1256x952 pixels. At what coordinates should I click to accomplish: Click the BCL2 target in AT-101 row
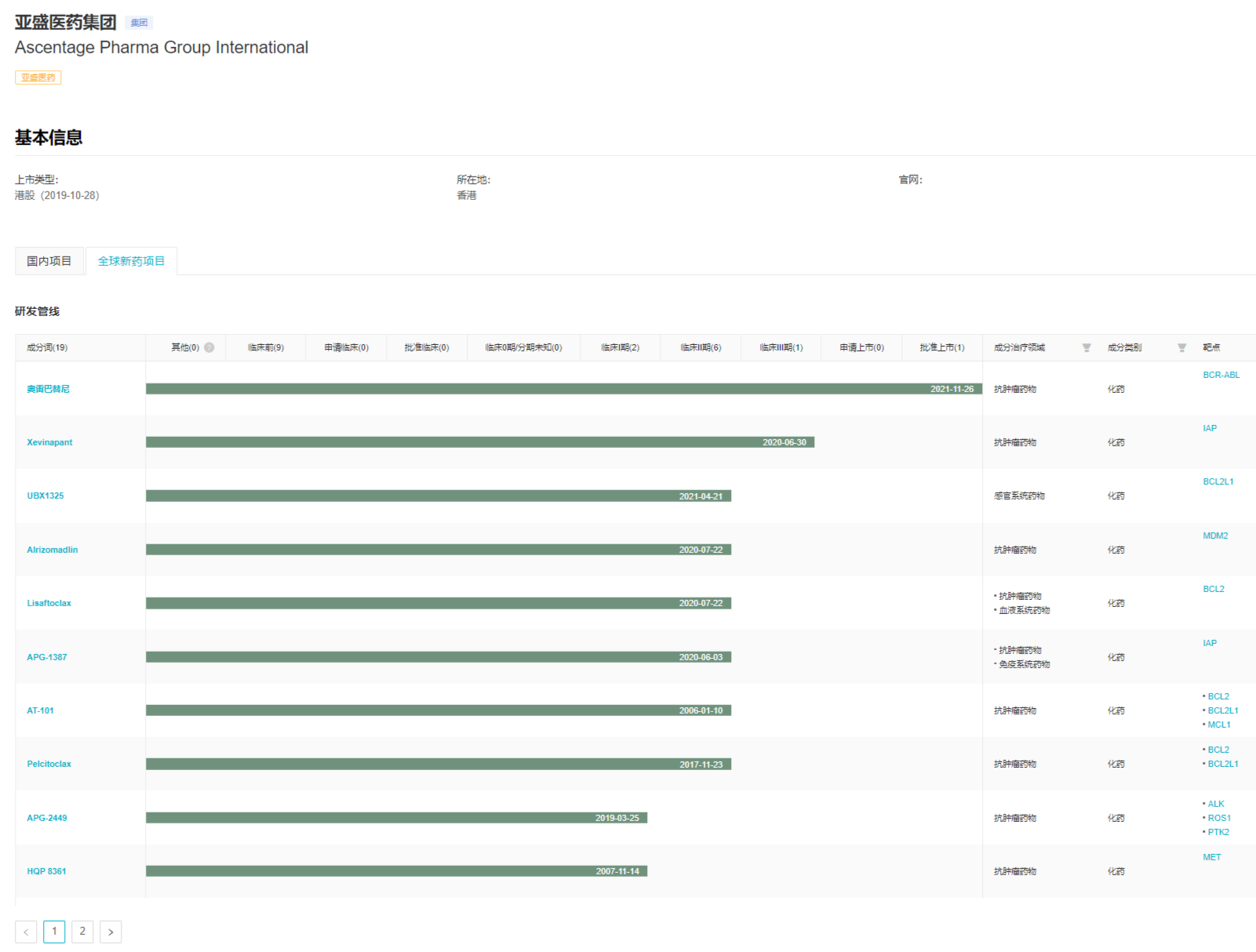tap(1218, 696)
